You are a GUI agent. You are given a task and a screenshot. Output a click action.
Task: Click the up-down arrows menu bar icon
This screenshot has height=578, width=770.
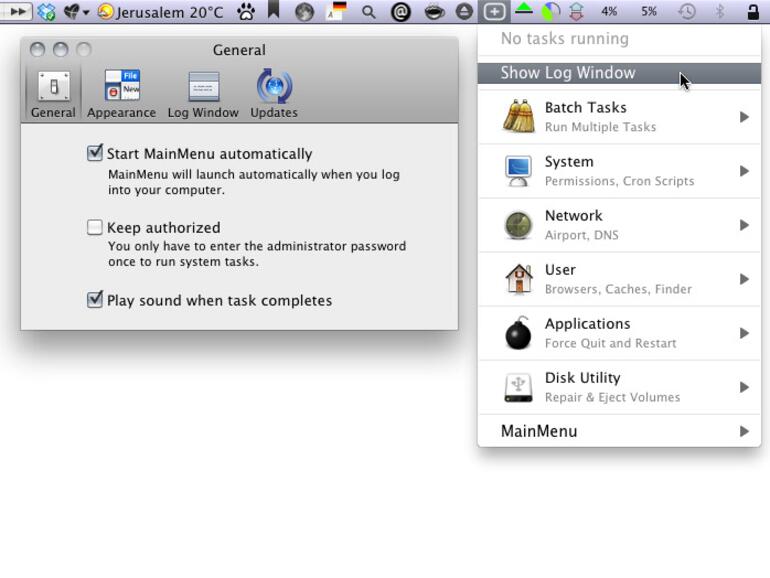tap(576, 11)
